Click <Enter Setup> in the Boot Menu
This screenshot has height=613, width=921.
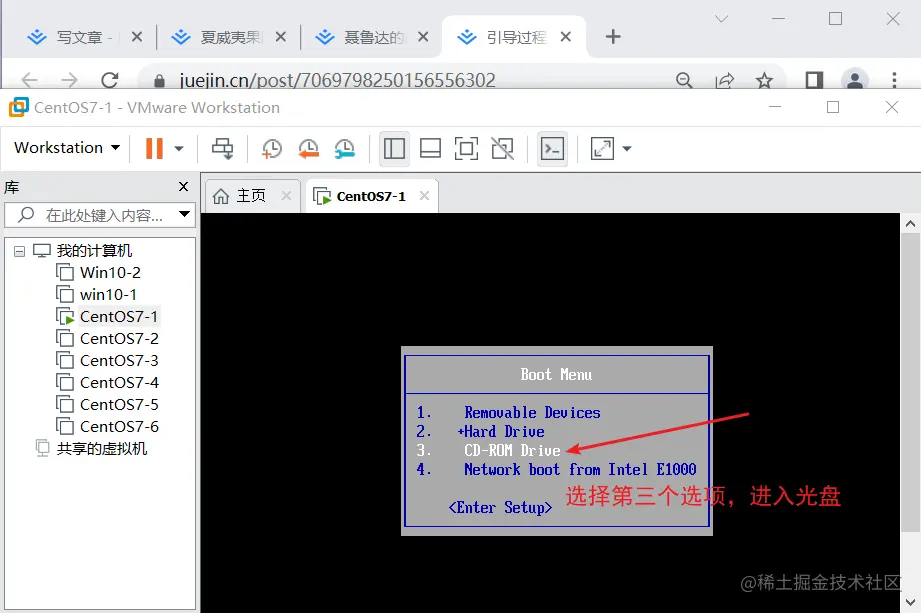(x=500, y=507)
